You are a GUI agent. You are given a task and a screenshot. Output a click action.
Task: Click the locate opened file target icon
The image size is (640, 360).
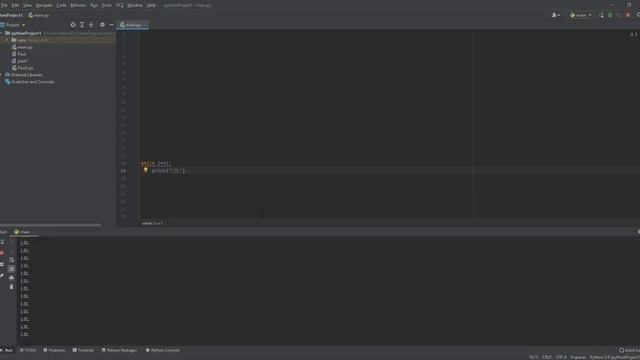tap(73, 25)
